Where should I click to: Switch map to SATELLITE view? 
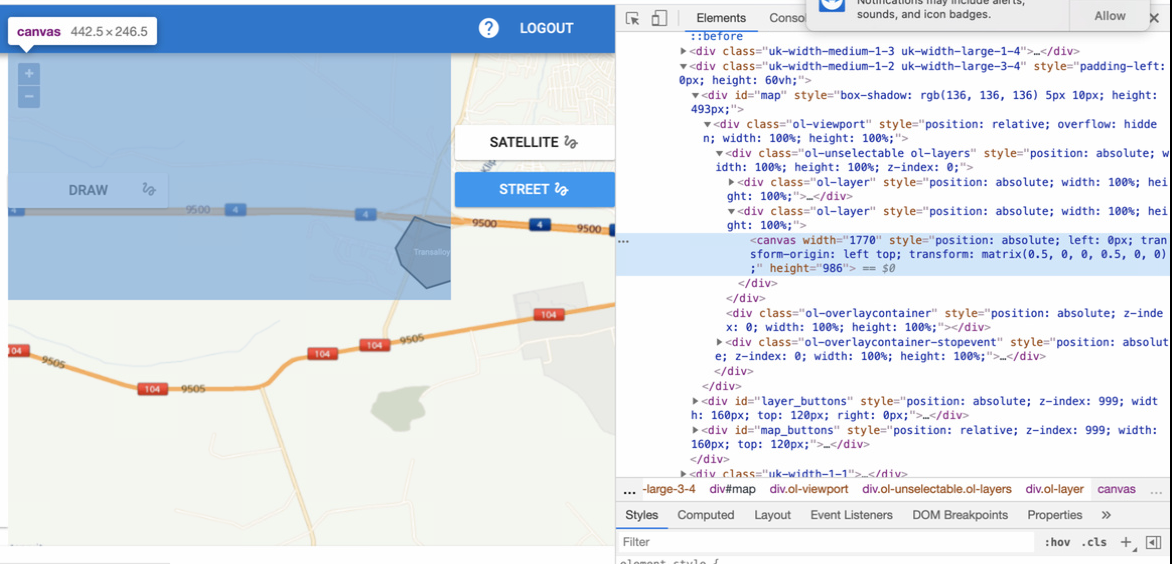pos(534,142)
